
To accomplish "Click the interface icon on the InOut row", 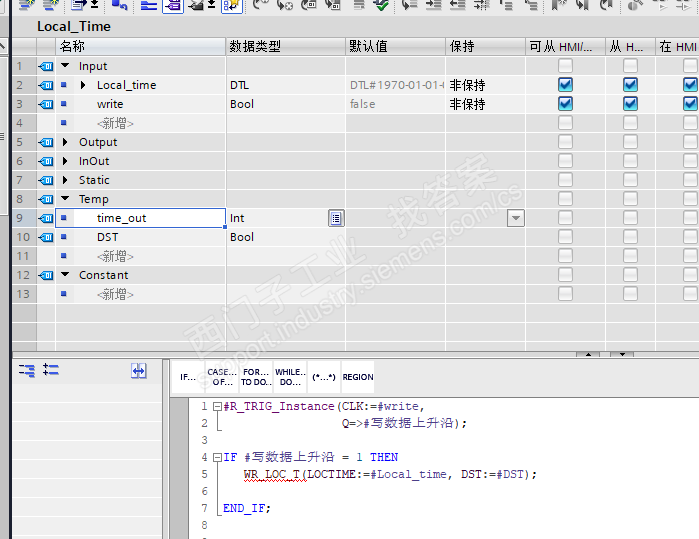I will 46,161.
